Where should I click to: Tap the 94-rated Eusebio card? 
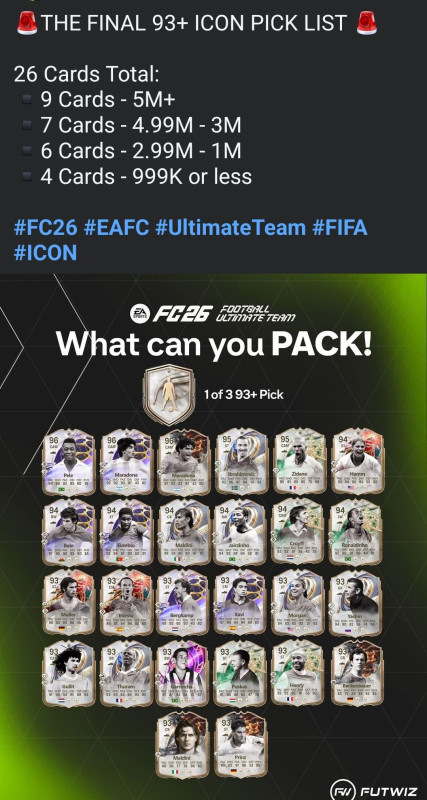127,533
